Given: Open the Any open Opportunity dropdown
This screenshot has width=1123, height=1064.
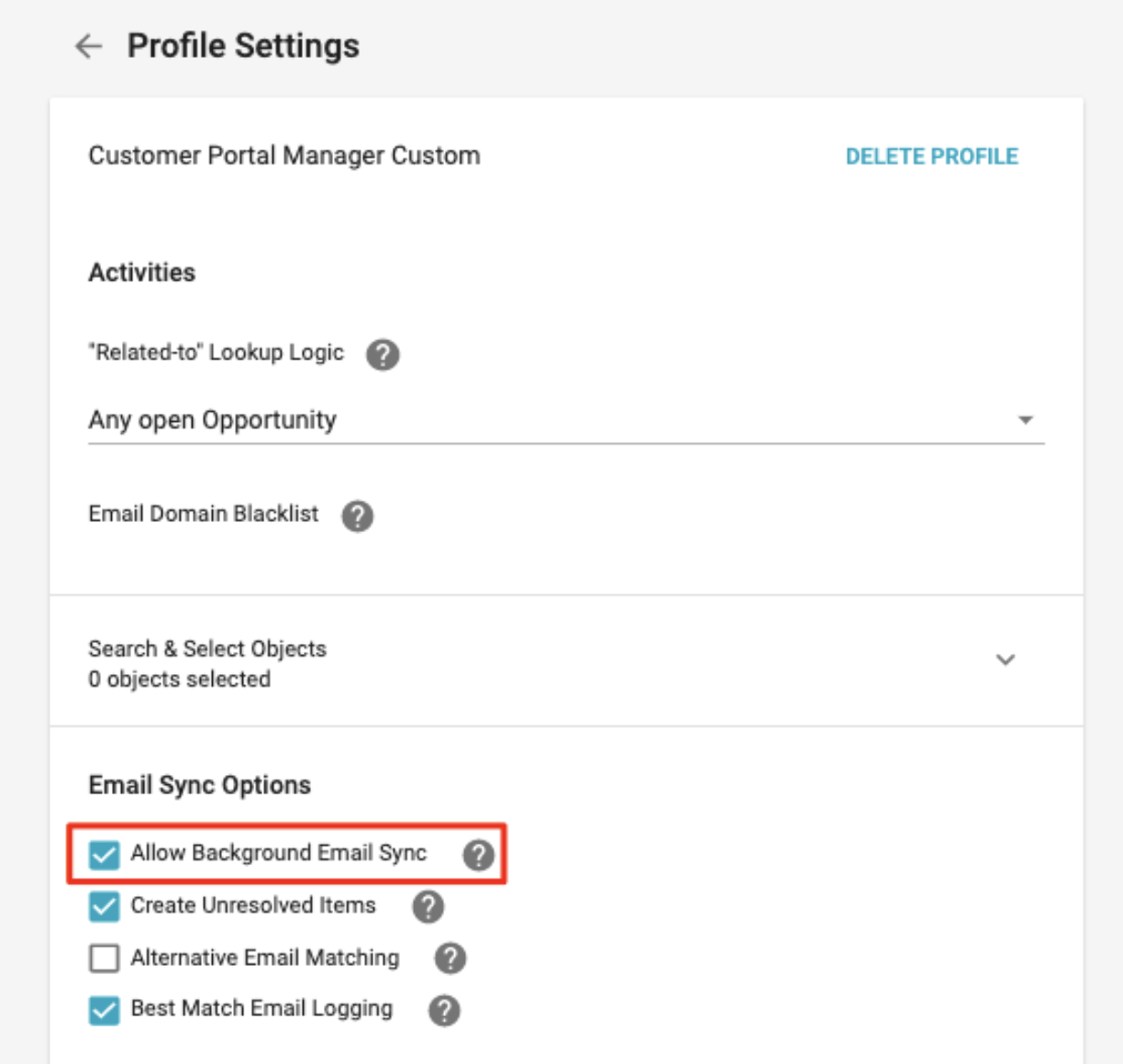Looking at the screenshot, I should pos(566,420).
